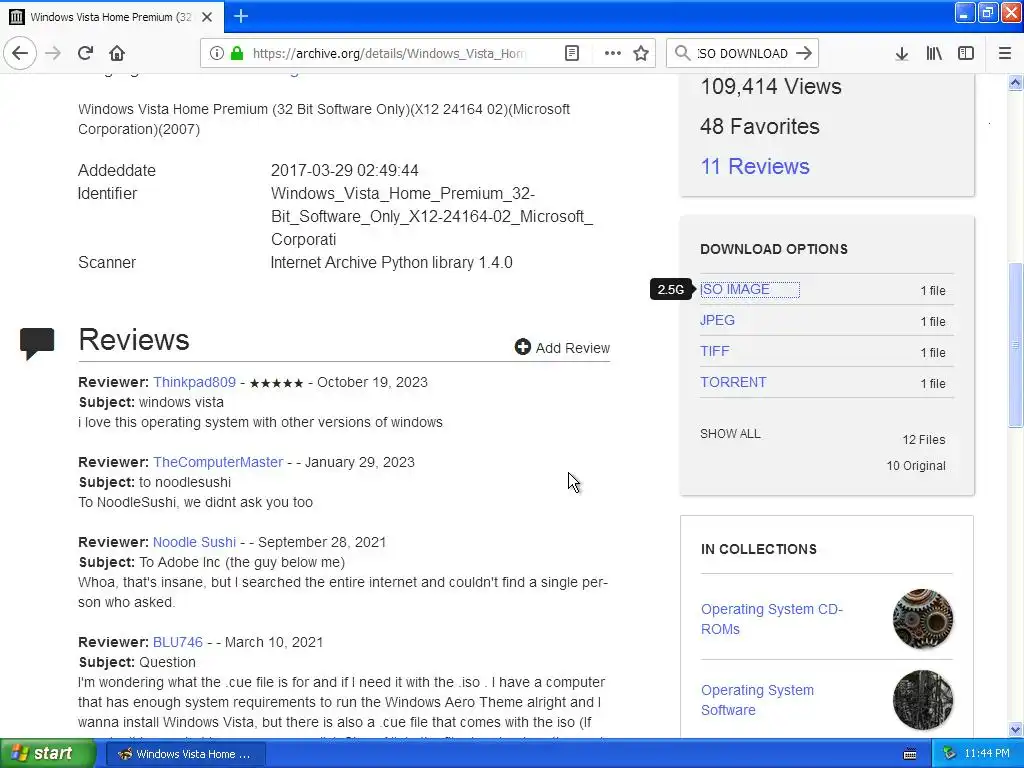This screenshot has height=768, width=1024.
Task: Download the TORRENT file
Action: (733, 382)
